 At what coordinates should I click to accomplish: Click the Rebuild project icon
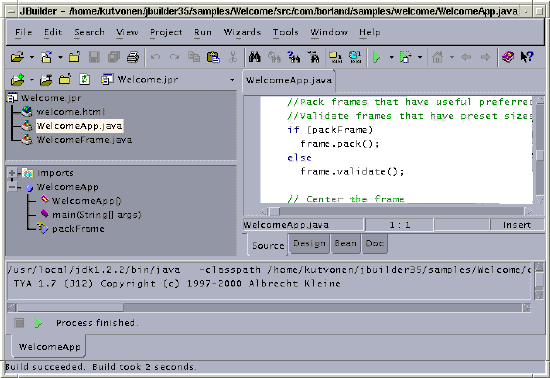click(355, 57)
